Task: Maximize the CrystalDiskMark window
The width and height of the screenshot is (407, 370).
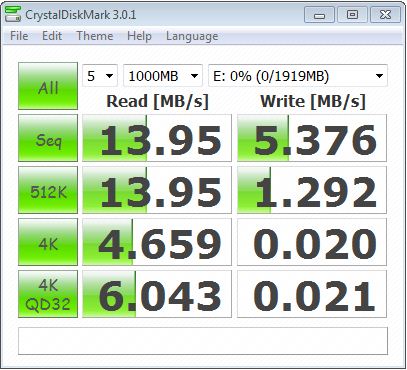Action: coord(352,15)
